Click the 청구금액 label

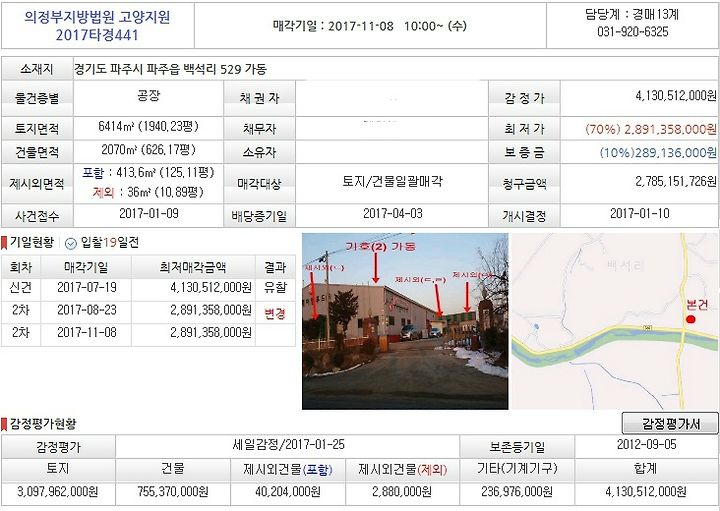[524, 184]
